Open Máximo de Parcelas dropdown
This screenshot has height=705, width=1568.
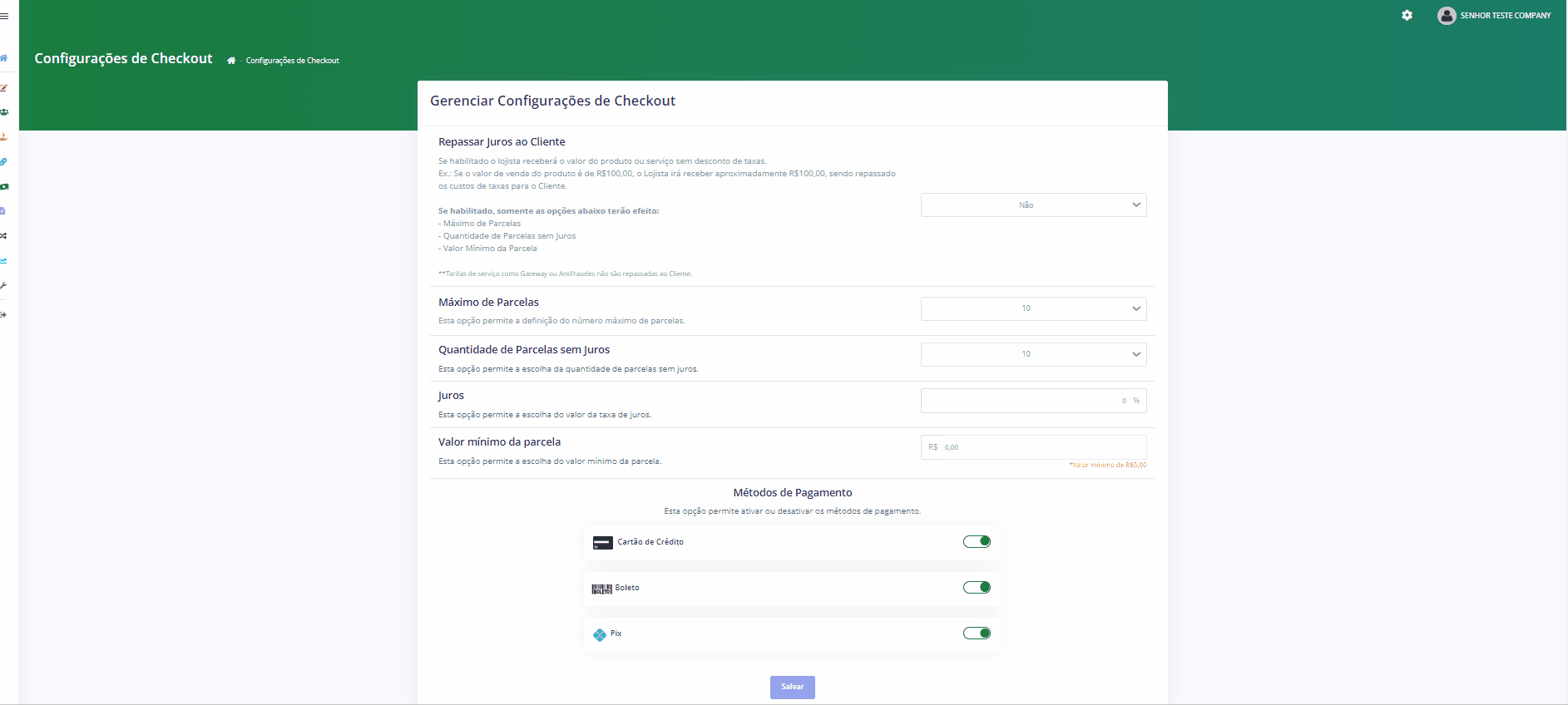1033,308
